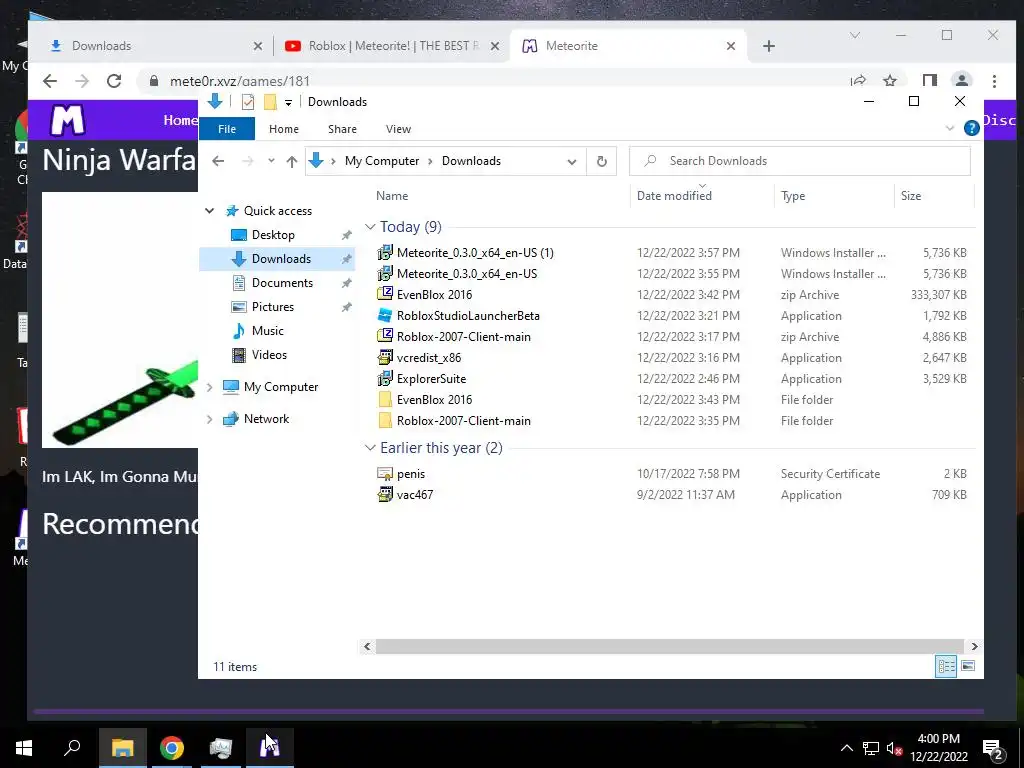
Task: Open Explorer Help question mark icon
Action: point(971,128)
